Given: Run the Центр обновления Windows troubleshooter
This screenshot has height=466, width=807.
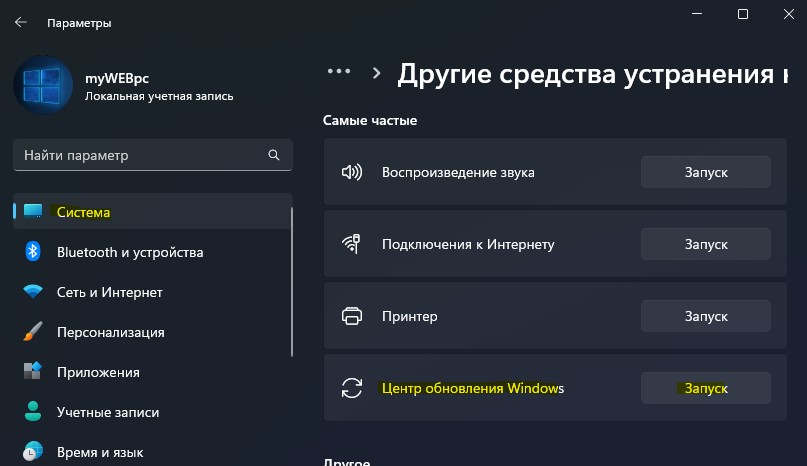Looking at the screenshot, I should [706, 388].
